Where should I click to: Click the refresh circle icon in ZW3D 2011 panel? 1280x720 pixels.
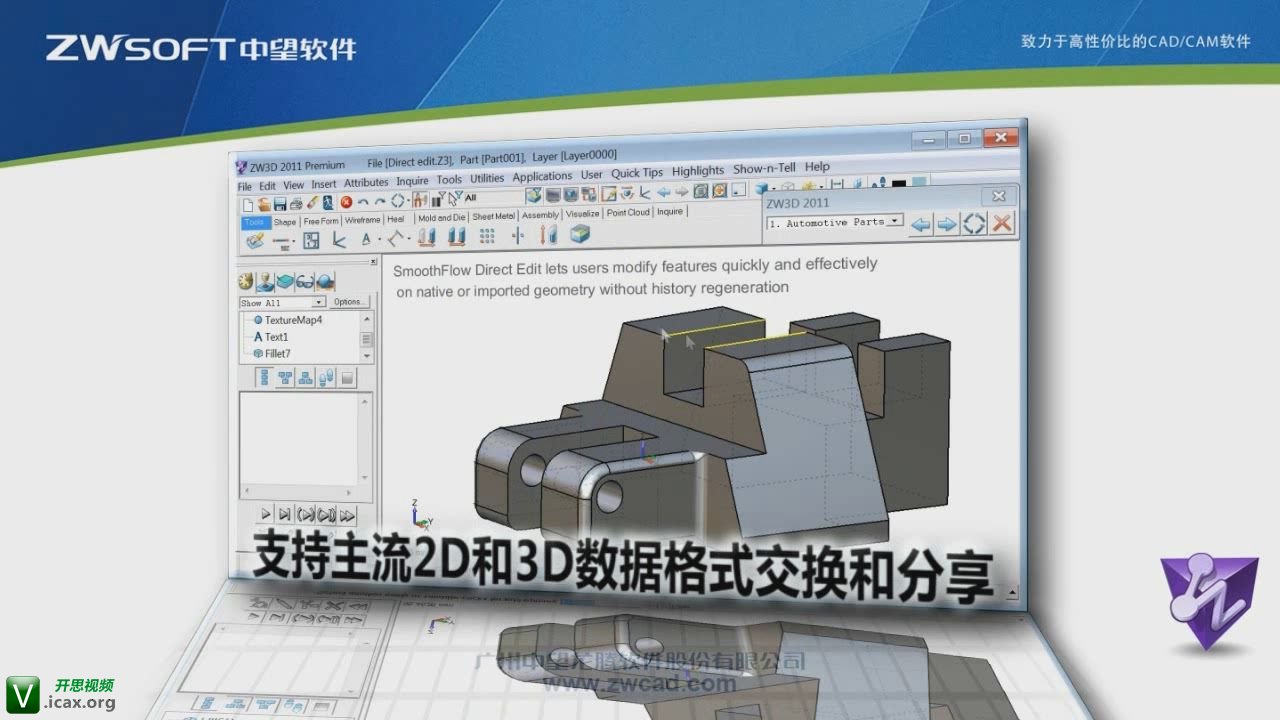pos(974,223)
